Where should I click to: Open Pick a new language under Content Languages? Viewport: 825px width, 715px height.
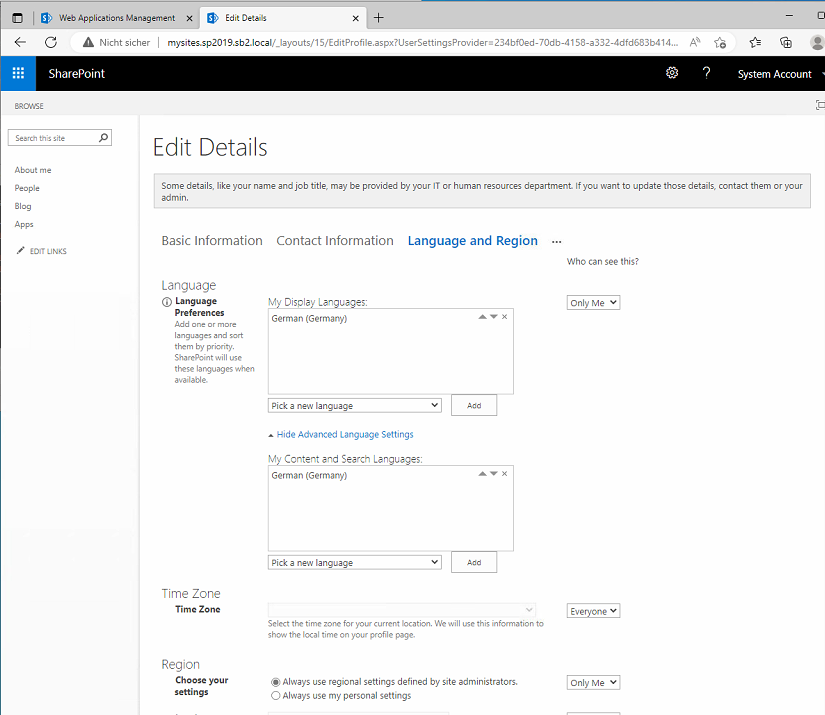[x=355, y=562]
